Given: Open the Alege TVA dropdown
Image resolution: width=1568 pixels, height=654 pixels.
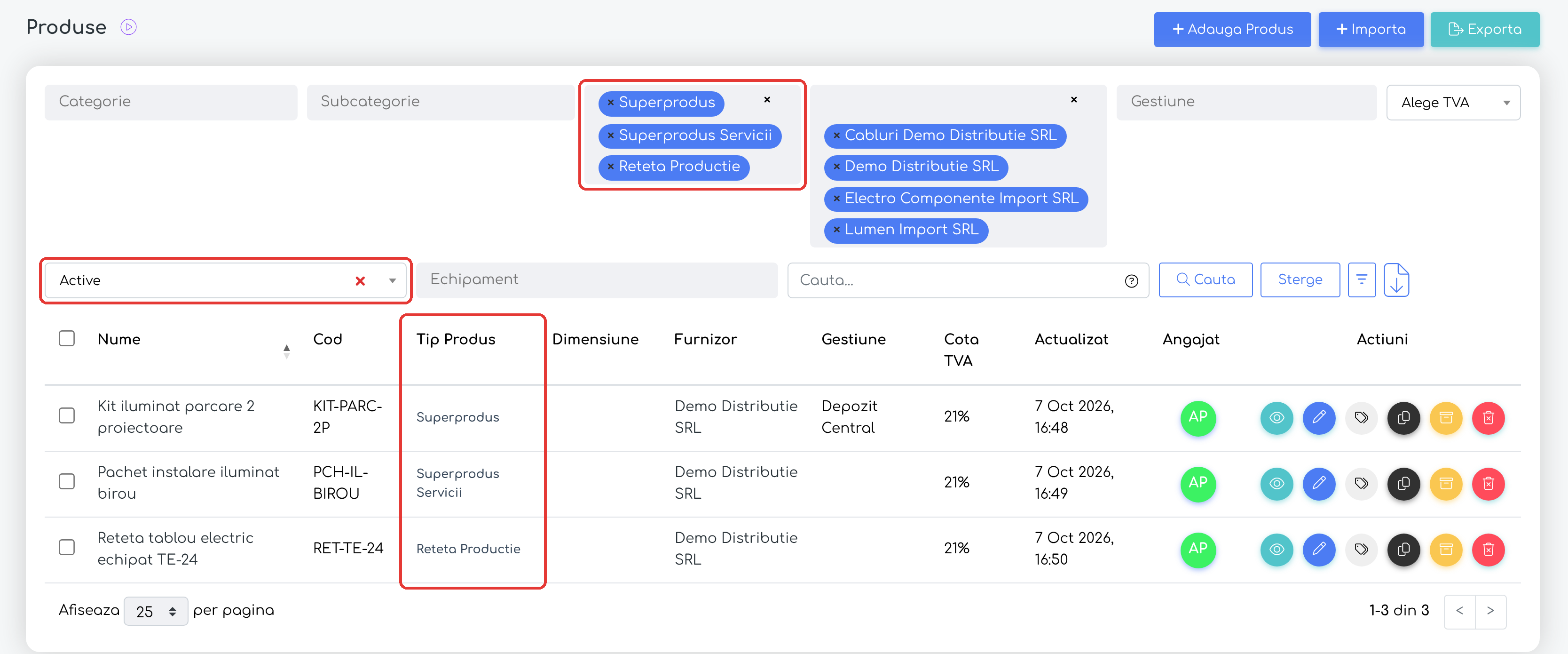Looking at the screenshot, I should (x=1453, y=102).
